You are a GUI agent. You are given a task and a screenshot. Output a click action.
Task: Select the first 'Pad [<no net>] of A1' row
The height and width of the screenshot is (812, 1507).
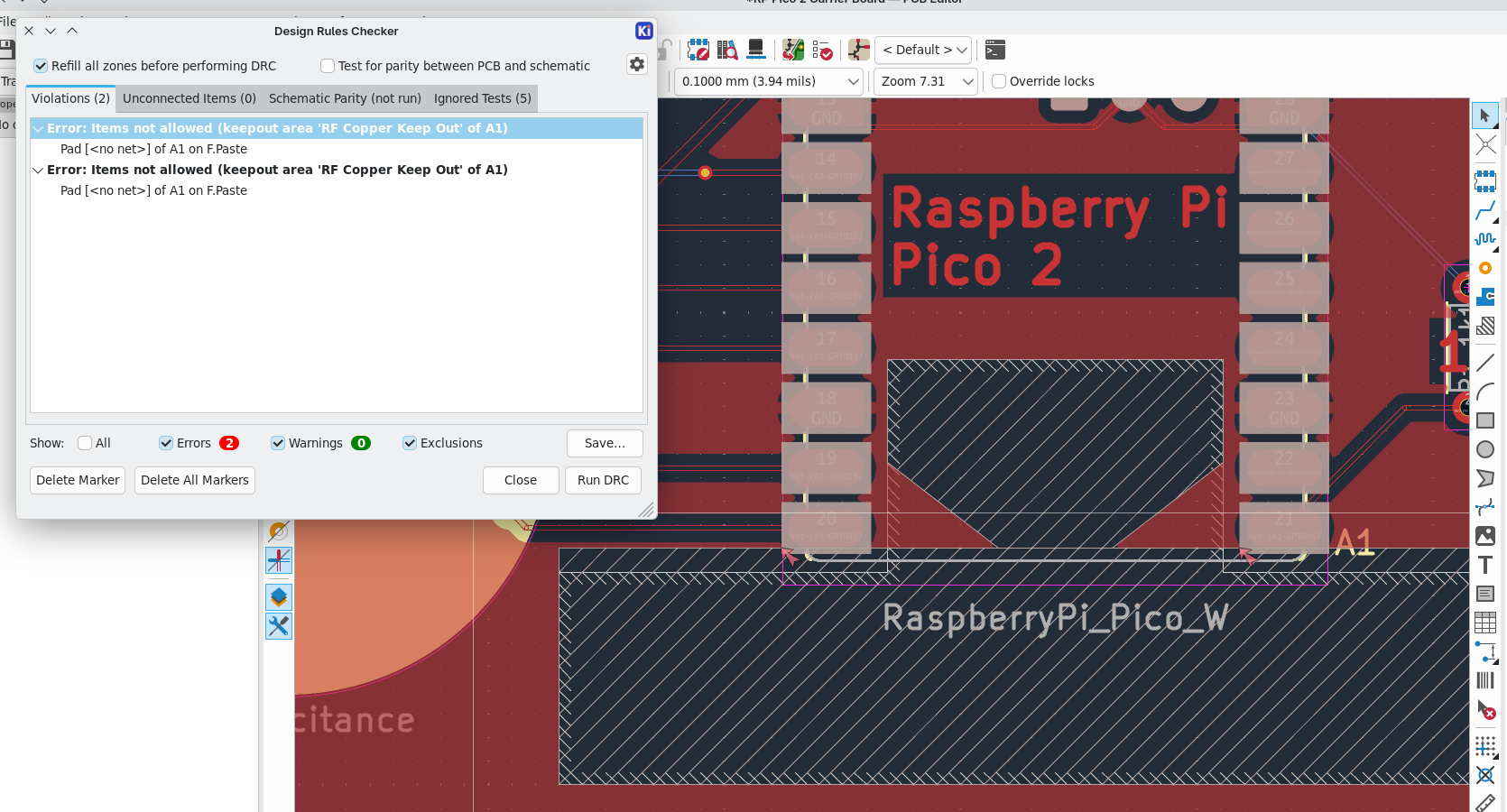[x=337, y=149]
